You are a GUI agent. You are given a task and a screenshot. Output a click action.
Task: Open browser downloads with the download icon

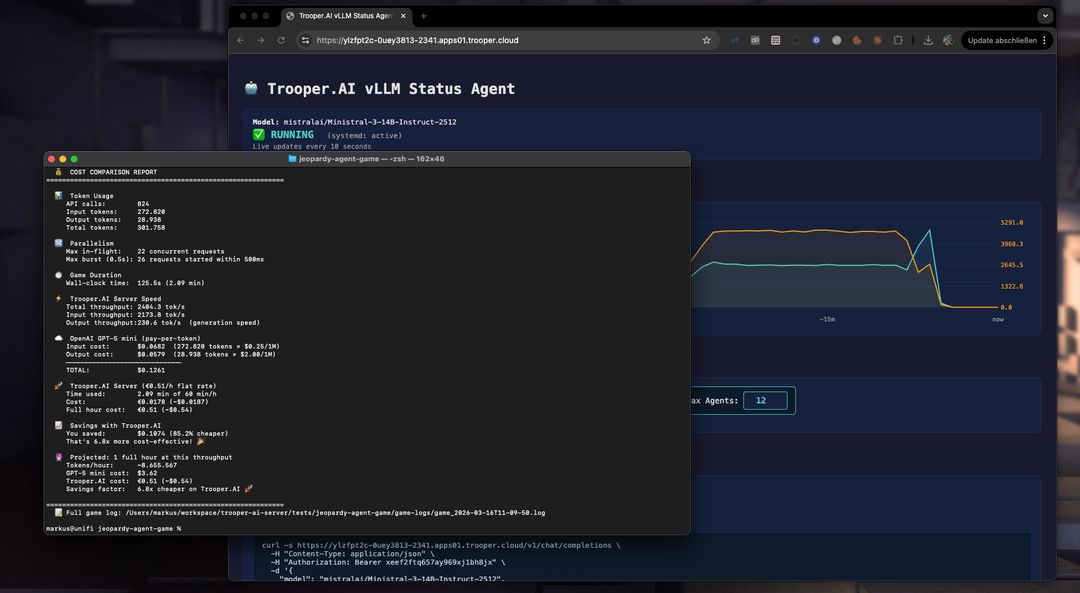click(x=927, y=40)
